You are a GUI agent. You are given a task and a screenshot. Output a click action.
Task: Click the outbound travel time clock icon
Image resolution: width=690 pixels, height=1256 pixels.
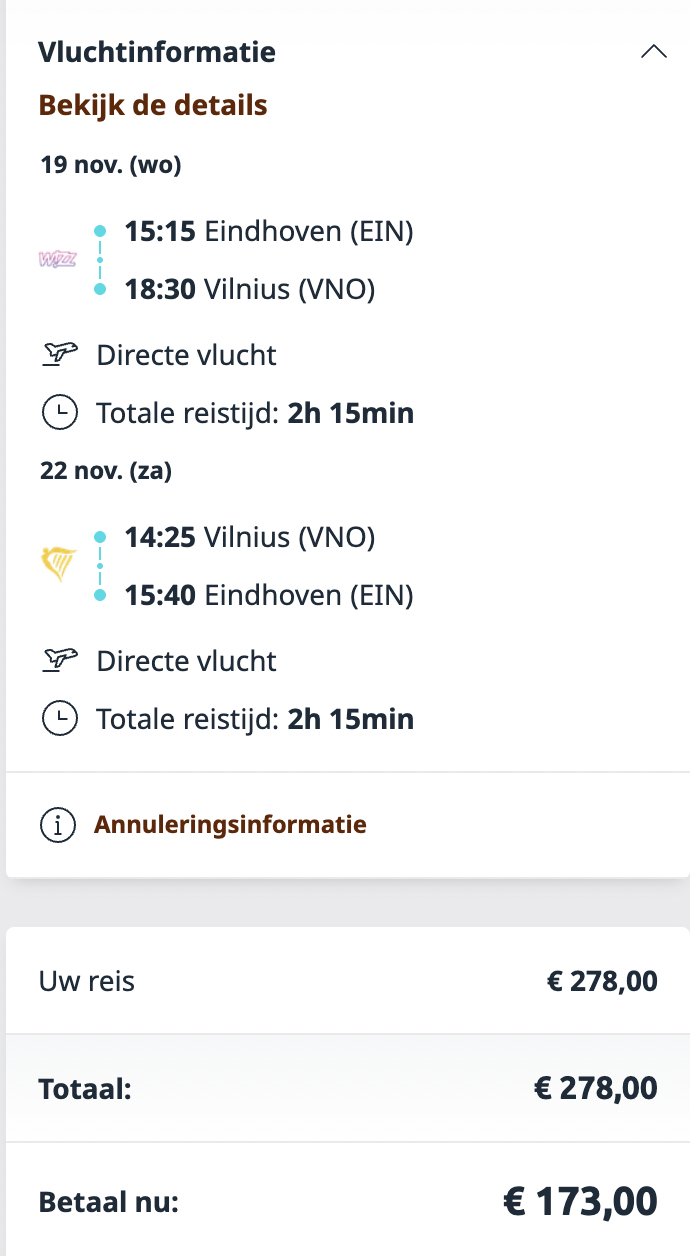point(60,413)
